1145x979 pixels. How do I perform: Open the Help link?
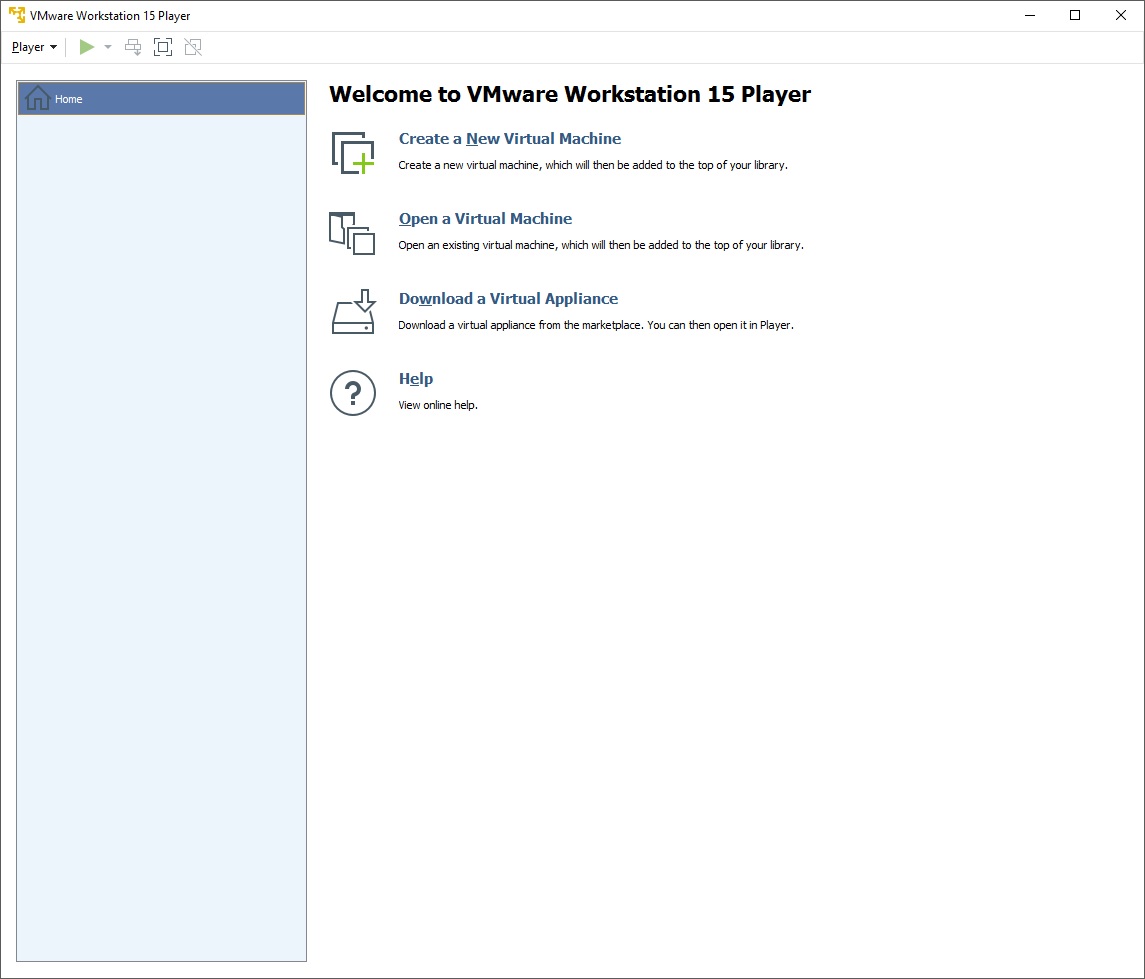point(416,378)
